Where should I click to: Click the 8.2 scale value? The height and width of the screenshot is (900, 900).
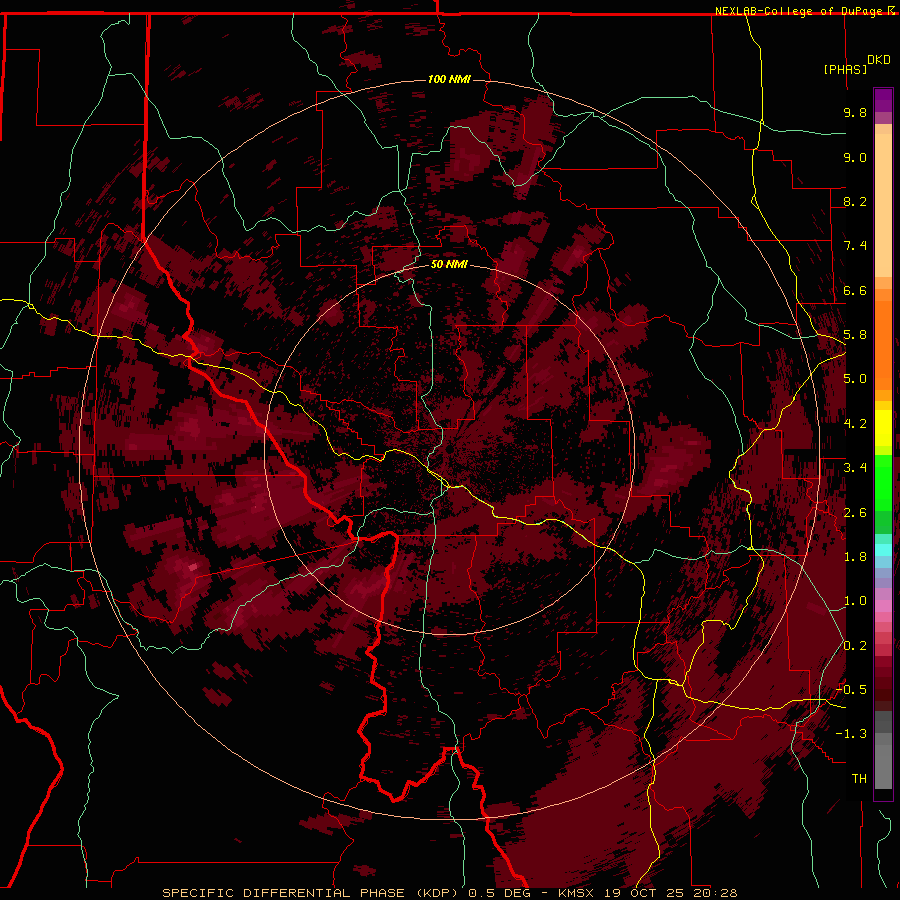[855, 201]
